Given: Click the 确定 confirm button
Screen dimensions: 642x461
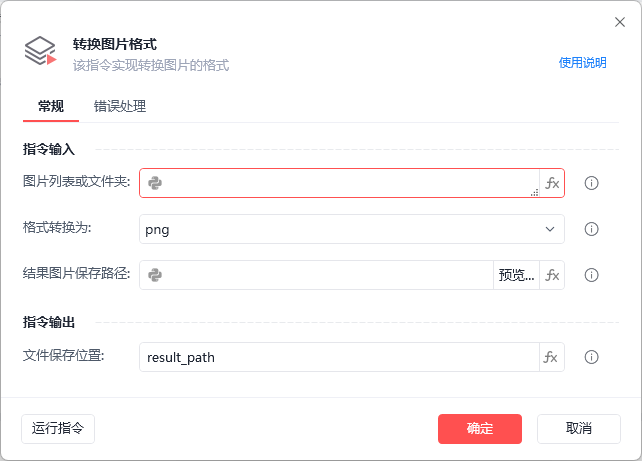Looking at the screenshot, I should tap(480, 429).
